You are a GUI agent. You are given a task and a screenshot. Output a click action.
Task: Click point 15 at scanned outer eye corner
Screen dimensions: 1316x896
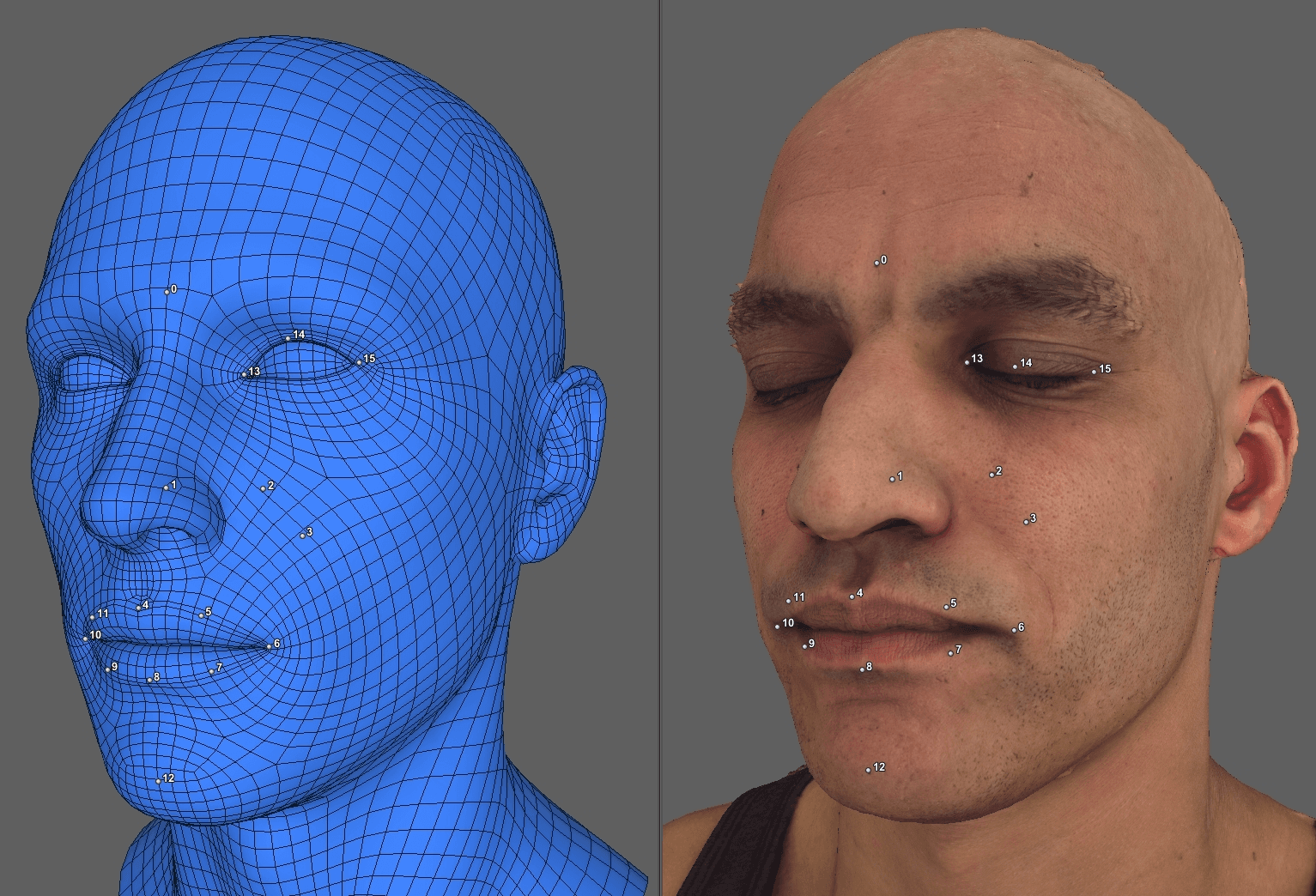1094,372
